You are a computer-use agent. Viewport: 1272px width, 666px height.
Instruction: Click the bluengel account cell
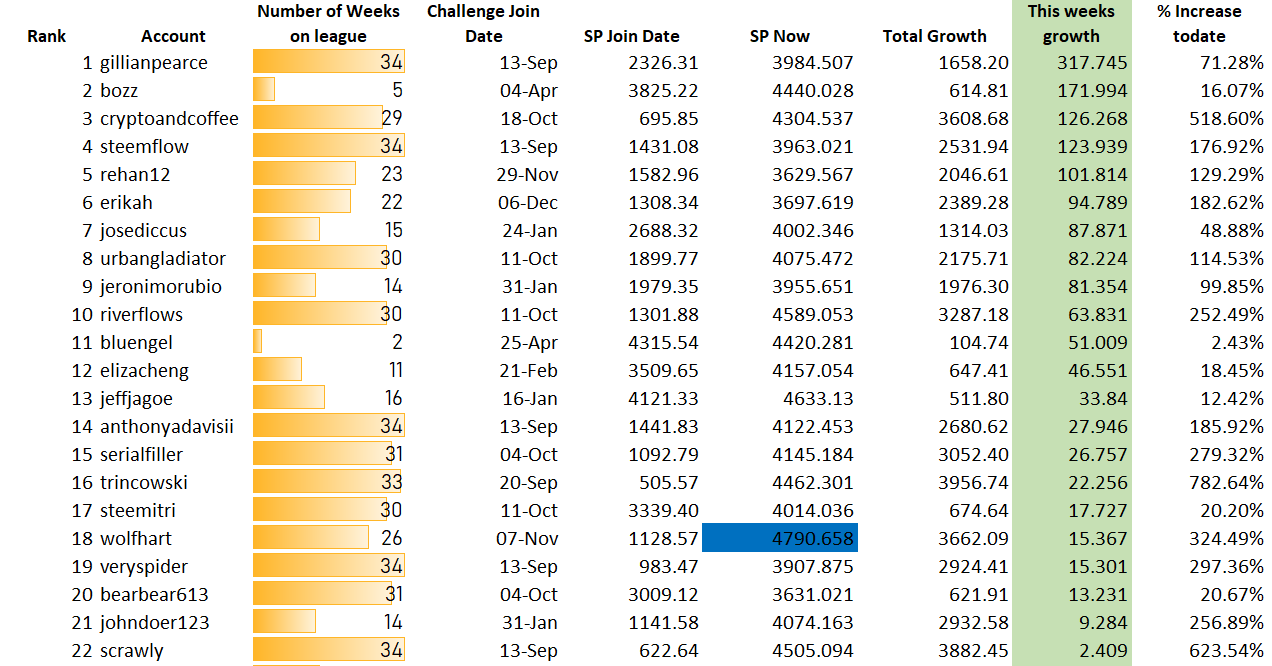click(136, 342)
